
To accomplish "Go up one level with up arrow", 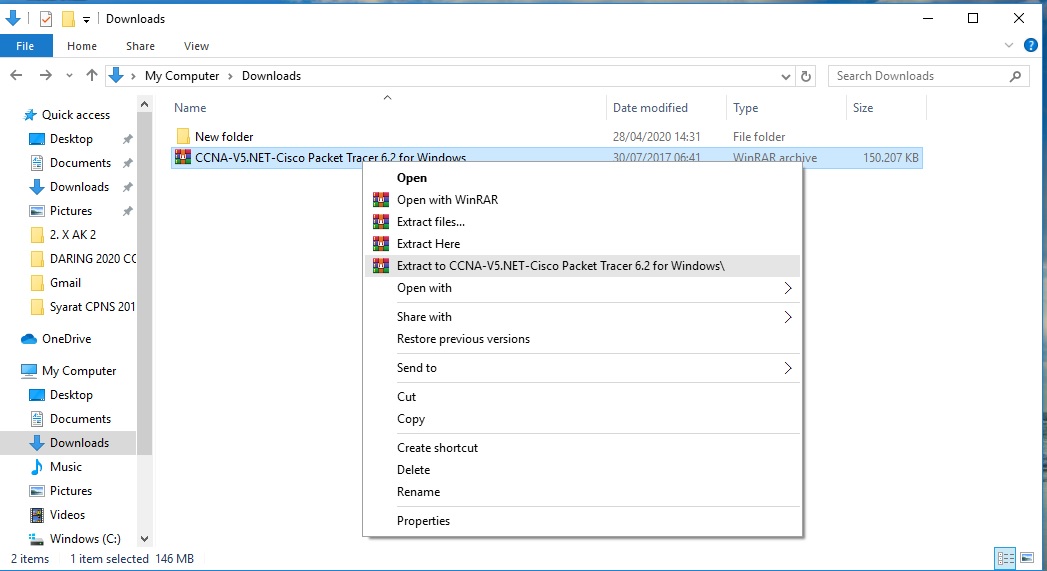I will pyautogui.click(x=91, y=75).
